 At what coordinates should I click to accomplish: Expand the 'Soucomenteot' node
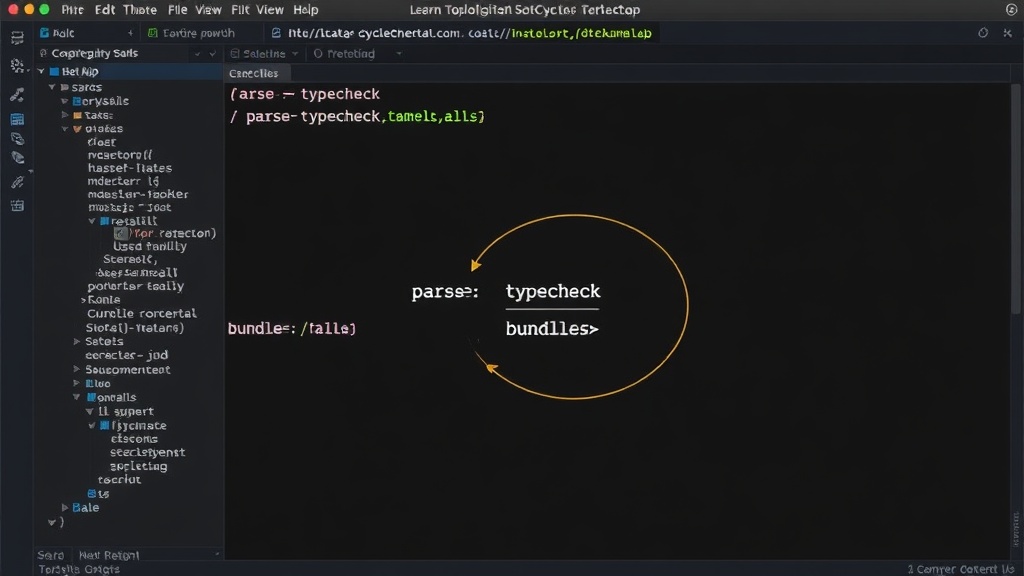[77, 369]
